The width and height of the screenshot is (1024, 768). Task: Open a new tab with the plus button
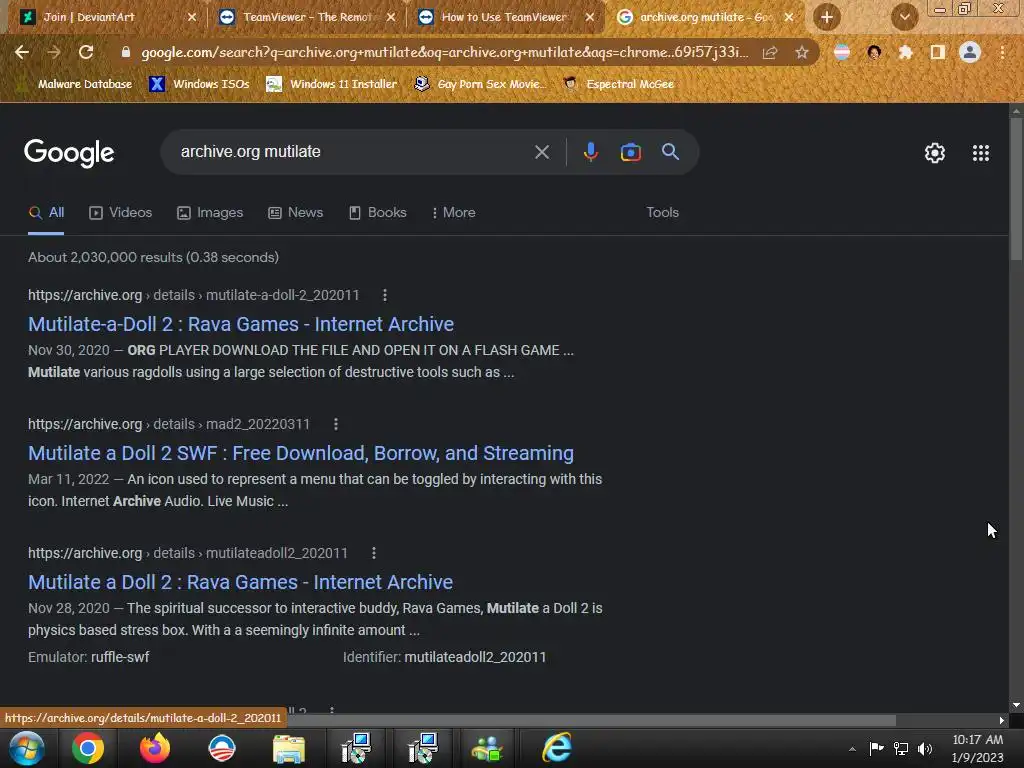(x=827, y=17)
